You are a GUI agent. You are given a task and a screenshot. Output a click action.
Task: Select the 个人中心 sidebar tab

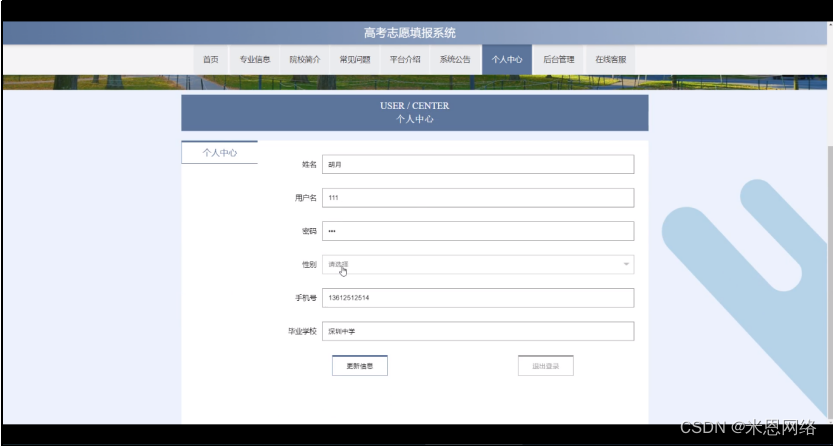click(219, 152)
